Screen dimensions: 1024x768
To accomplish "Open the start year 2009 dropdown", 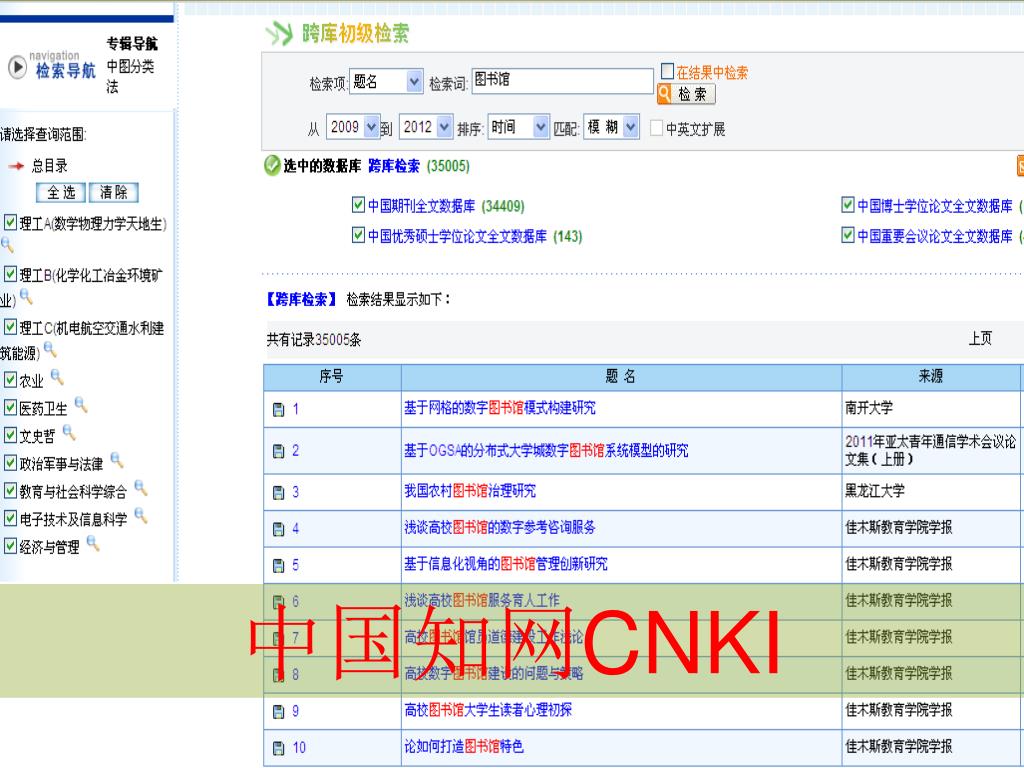I will coord(353,127).
